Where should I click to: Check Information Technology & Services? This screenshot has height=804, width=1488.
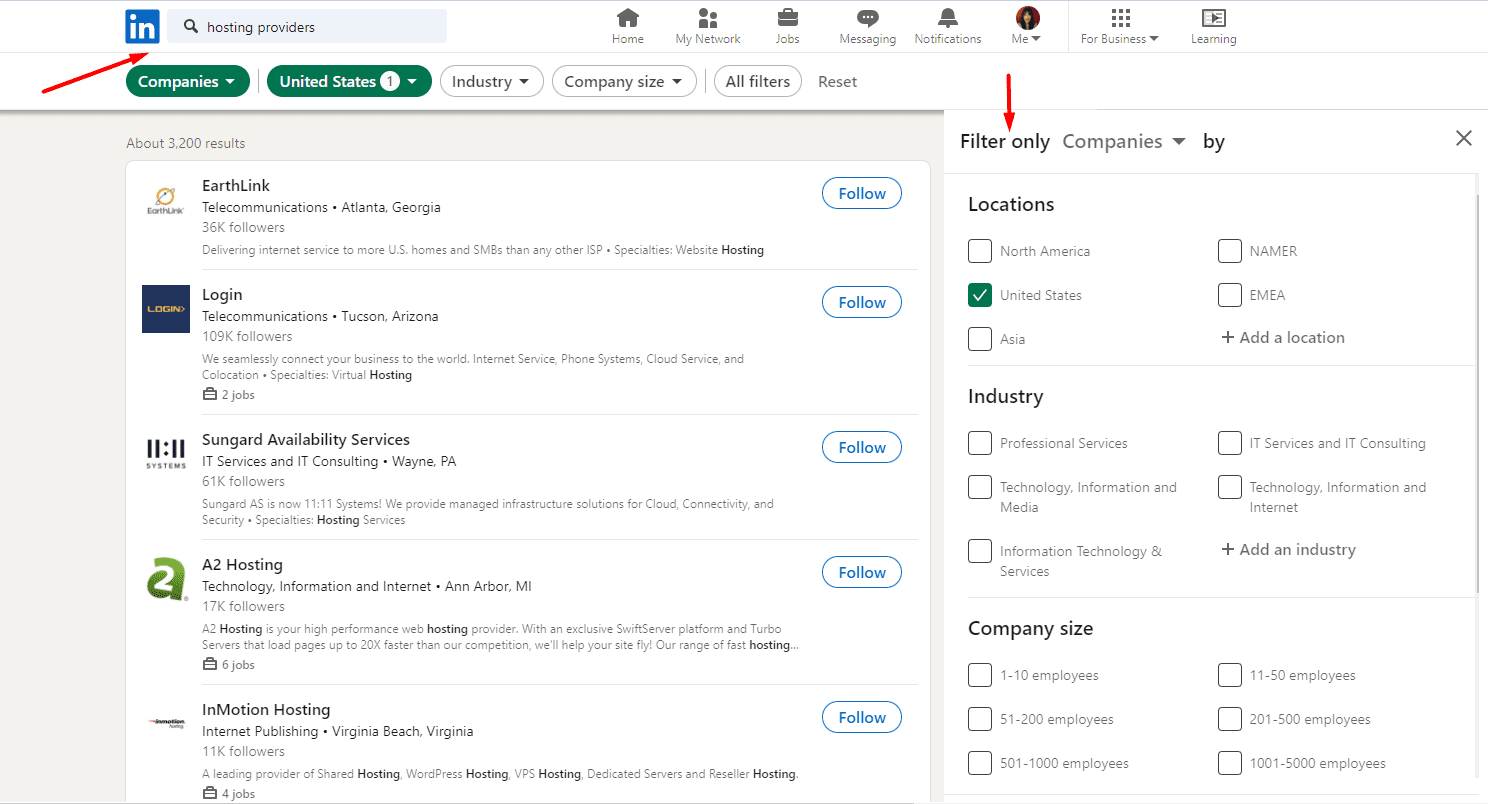(x=980, y=551)
